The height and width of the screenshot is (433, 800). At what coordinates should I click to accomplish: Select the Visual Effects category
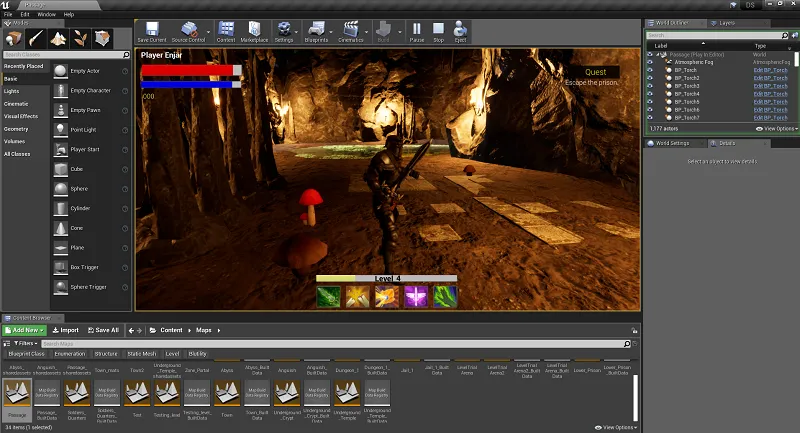[21, 116]
